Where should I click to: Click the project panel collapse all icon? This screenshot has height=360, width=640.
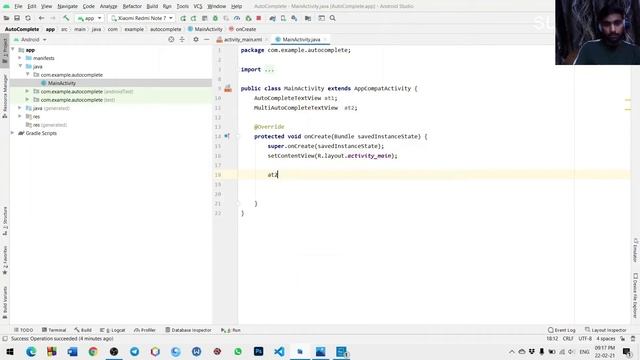pos(182,40)
